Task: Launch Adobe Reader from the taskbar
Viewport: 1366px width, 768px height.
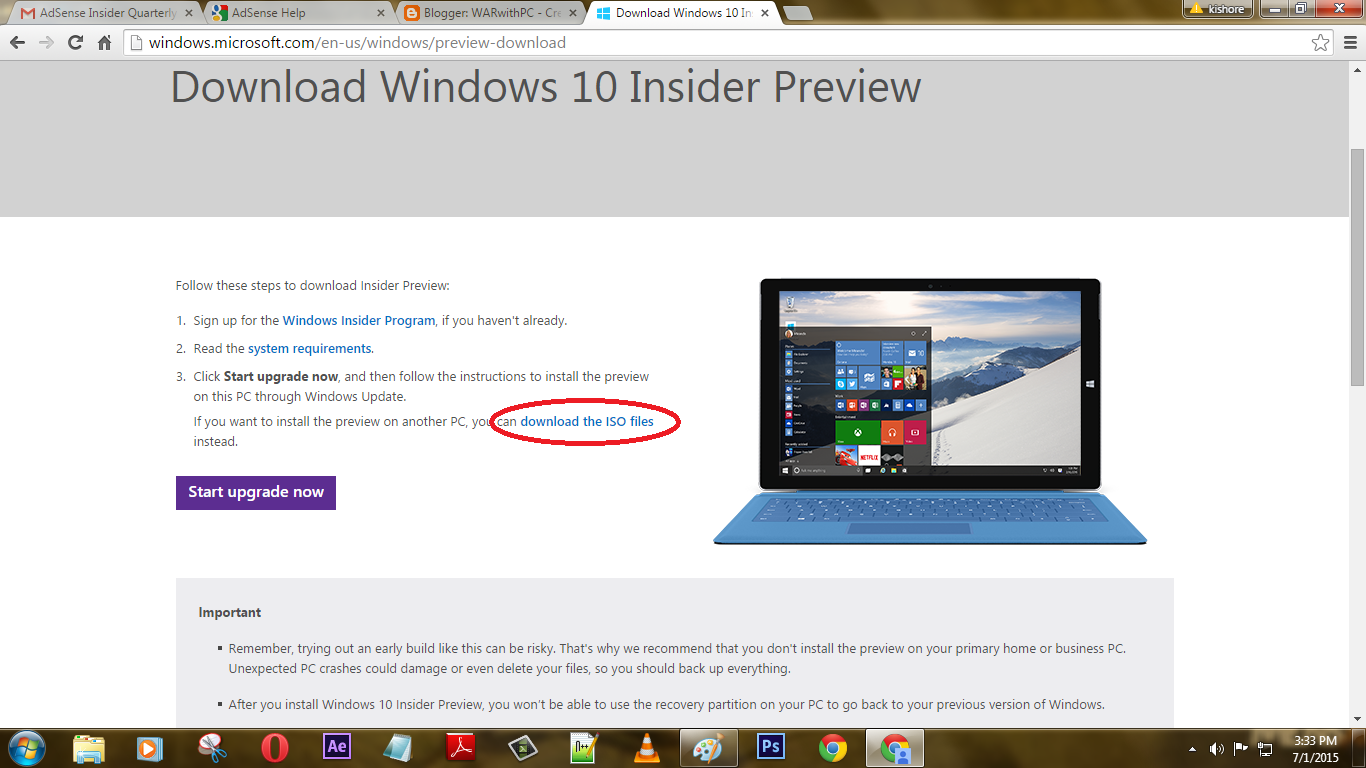Action: coord(460,748)
